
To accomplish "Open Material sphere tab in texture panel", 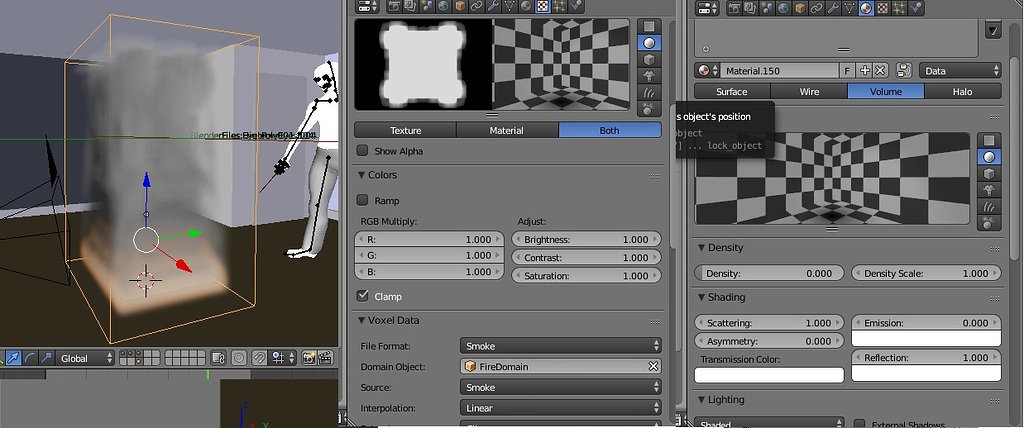I will tap(526, 7).
